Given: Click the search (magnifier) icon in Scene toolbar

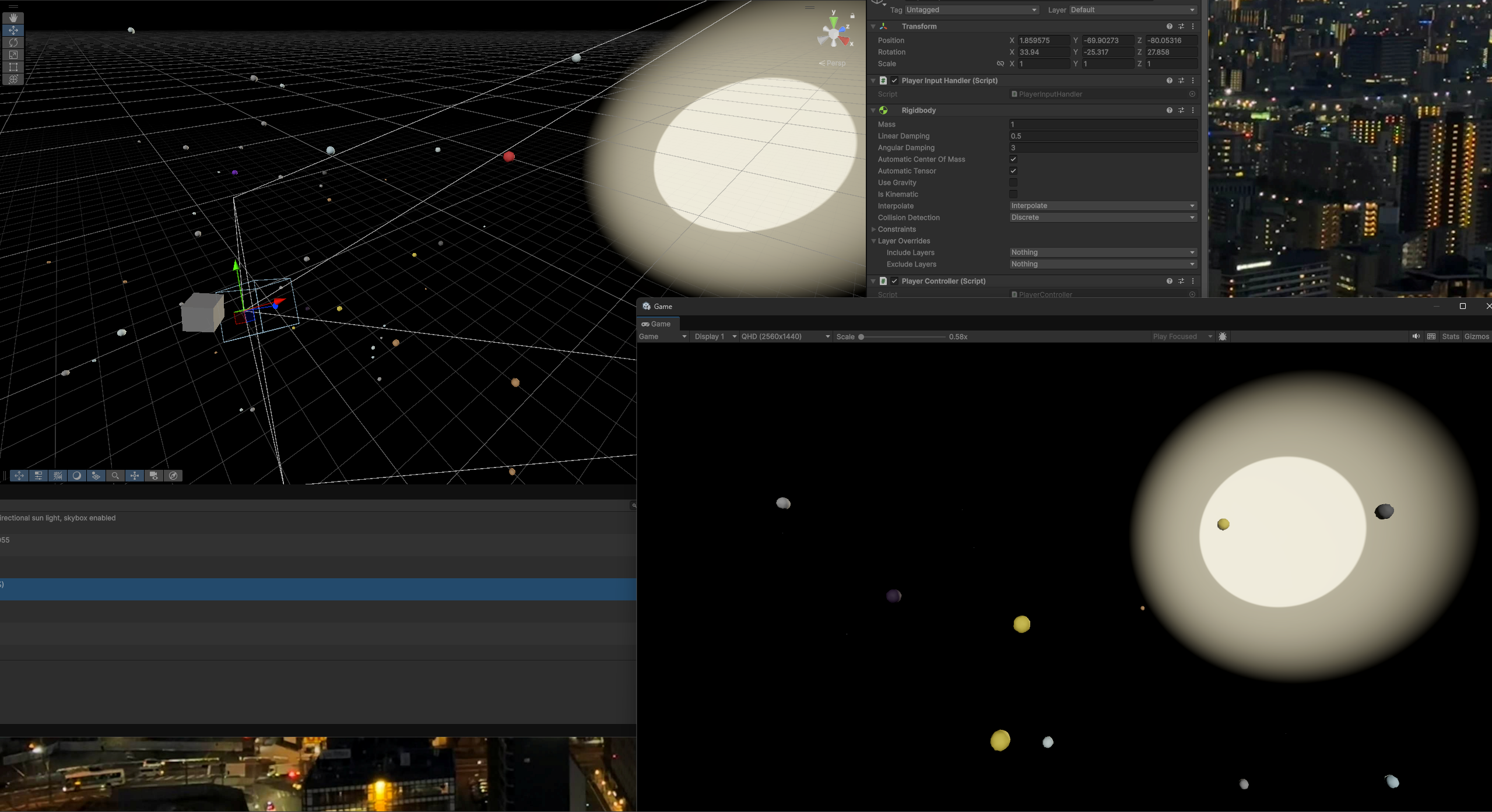Looking at the screenshot, I should (x=115, y=476).
